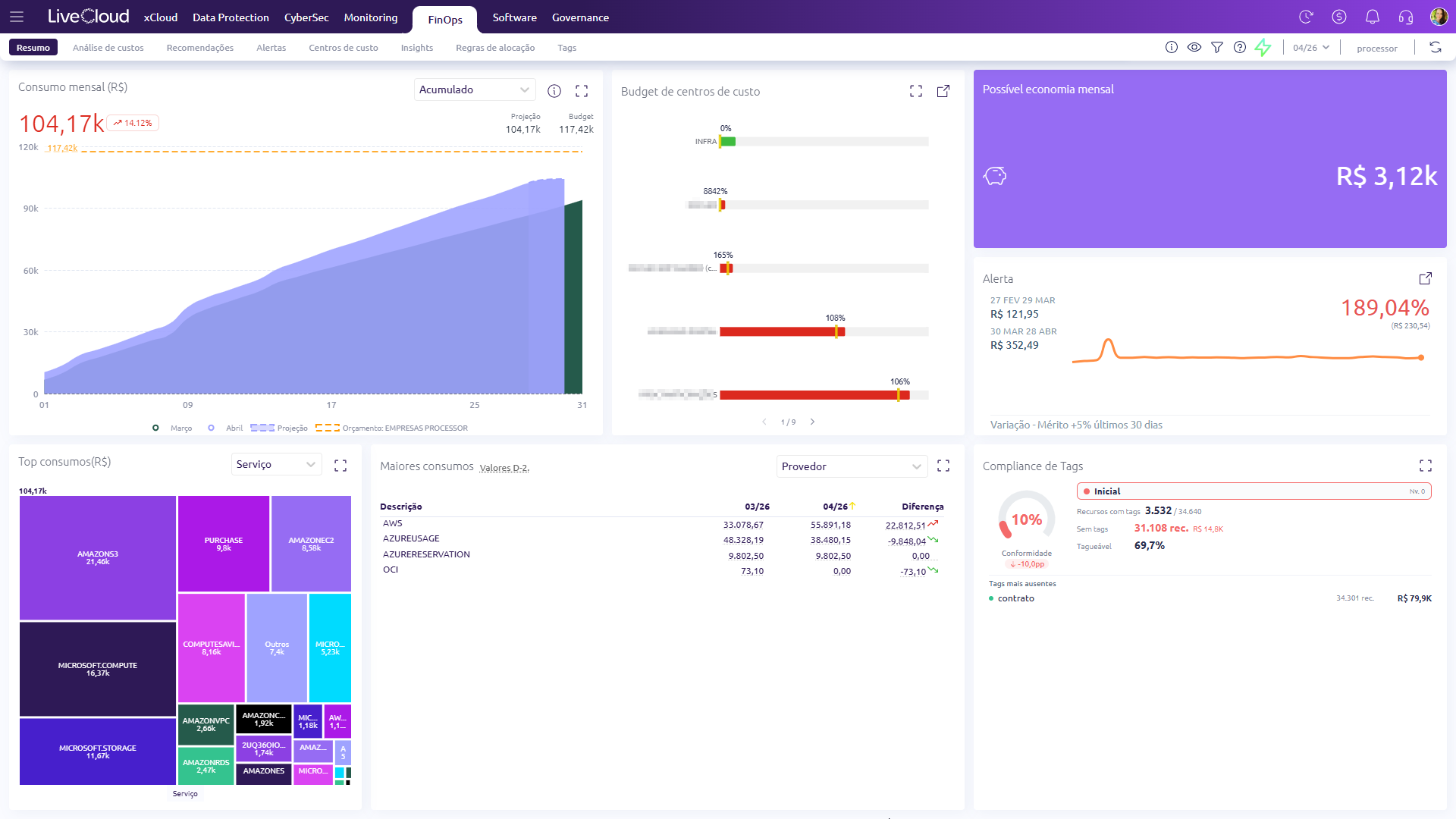Viewport: 1456px width, 819px height.
Task: Select the AMAZONS3 treemap block
Action: tap(98, 558)
